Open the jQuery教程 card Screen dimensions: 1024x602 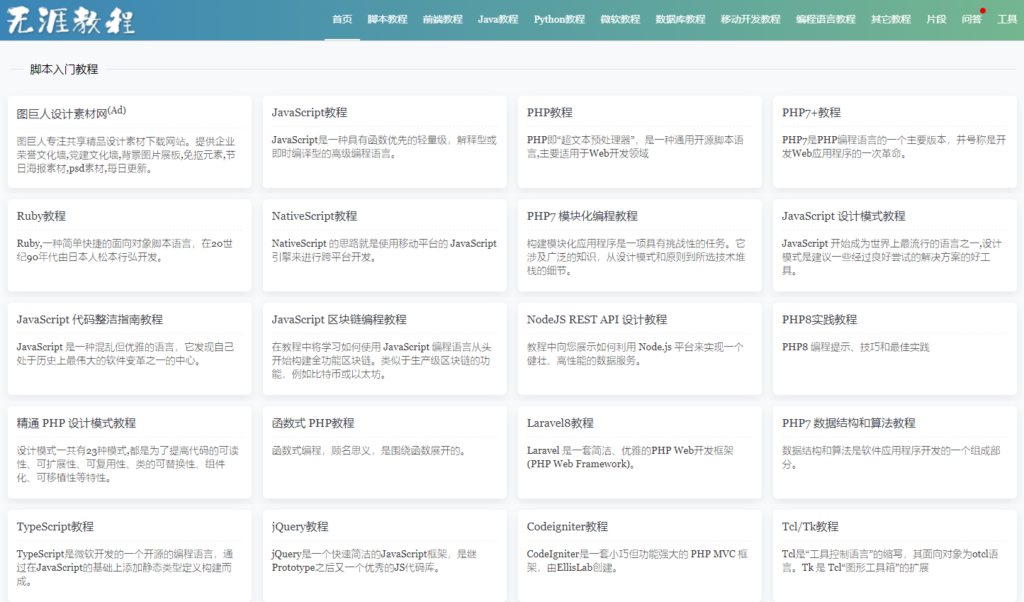298,527
